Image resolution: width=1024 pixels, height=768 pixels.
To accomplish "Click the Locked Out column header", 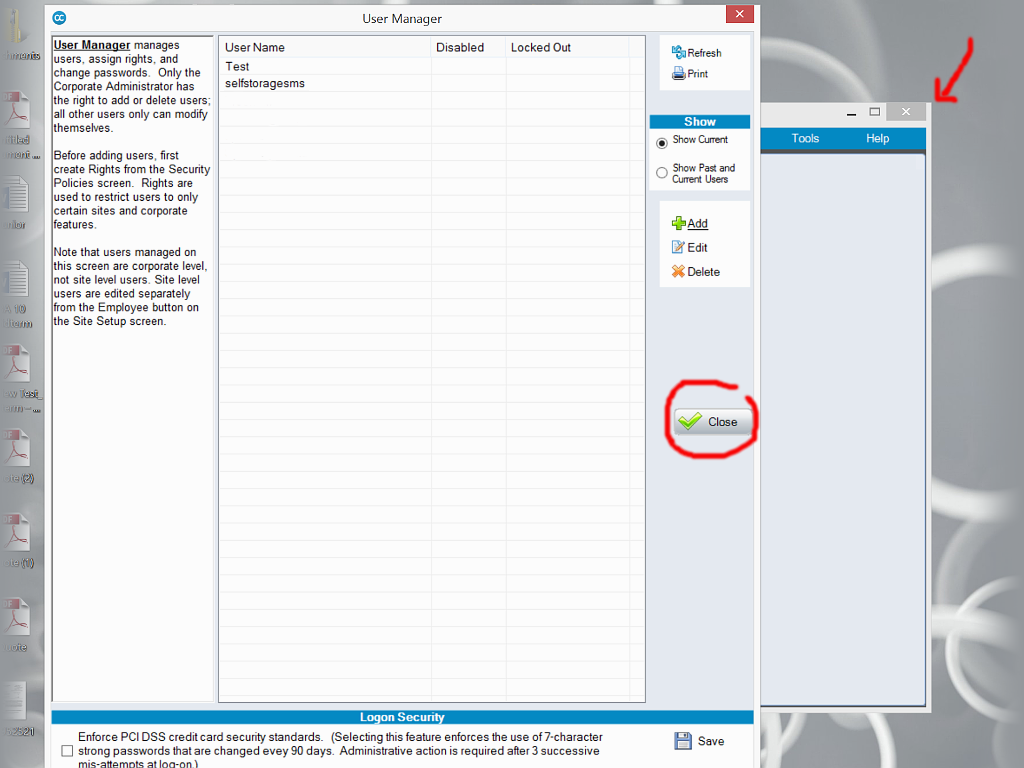I will pos(541,47).
